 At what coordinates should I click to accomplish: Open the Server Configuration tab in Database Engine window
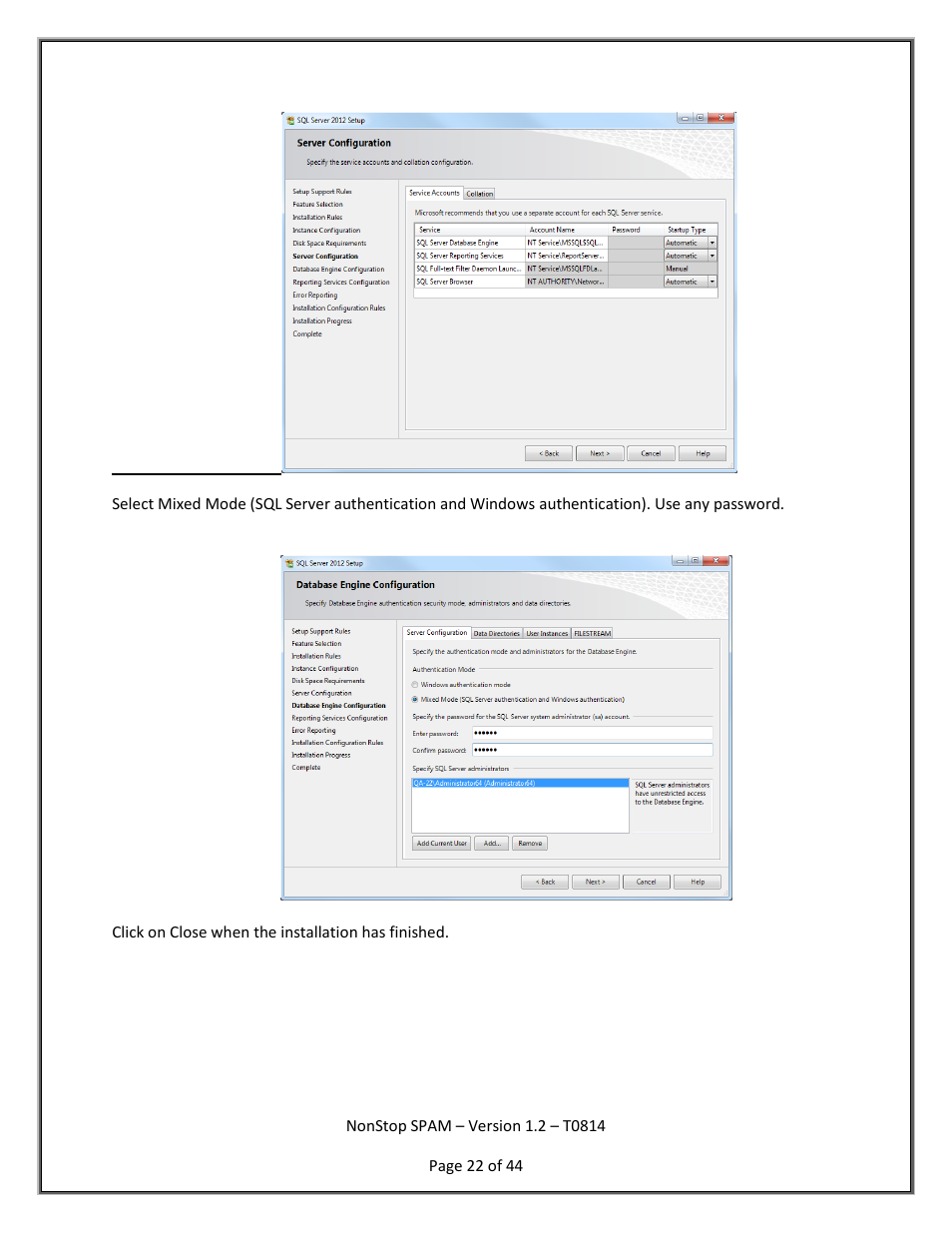point(436,632)
